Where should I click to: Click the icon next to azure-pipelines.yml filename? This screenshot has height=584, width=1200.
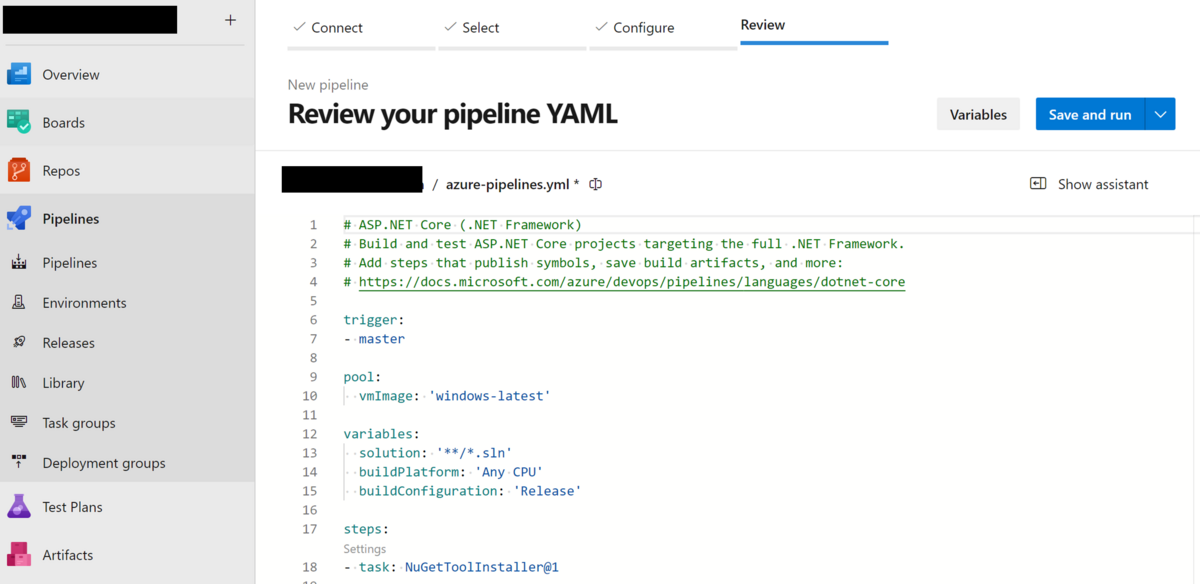point(596,184)
